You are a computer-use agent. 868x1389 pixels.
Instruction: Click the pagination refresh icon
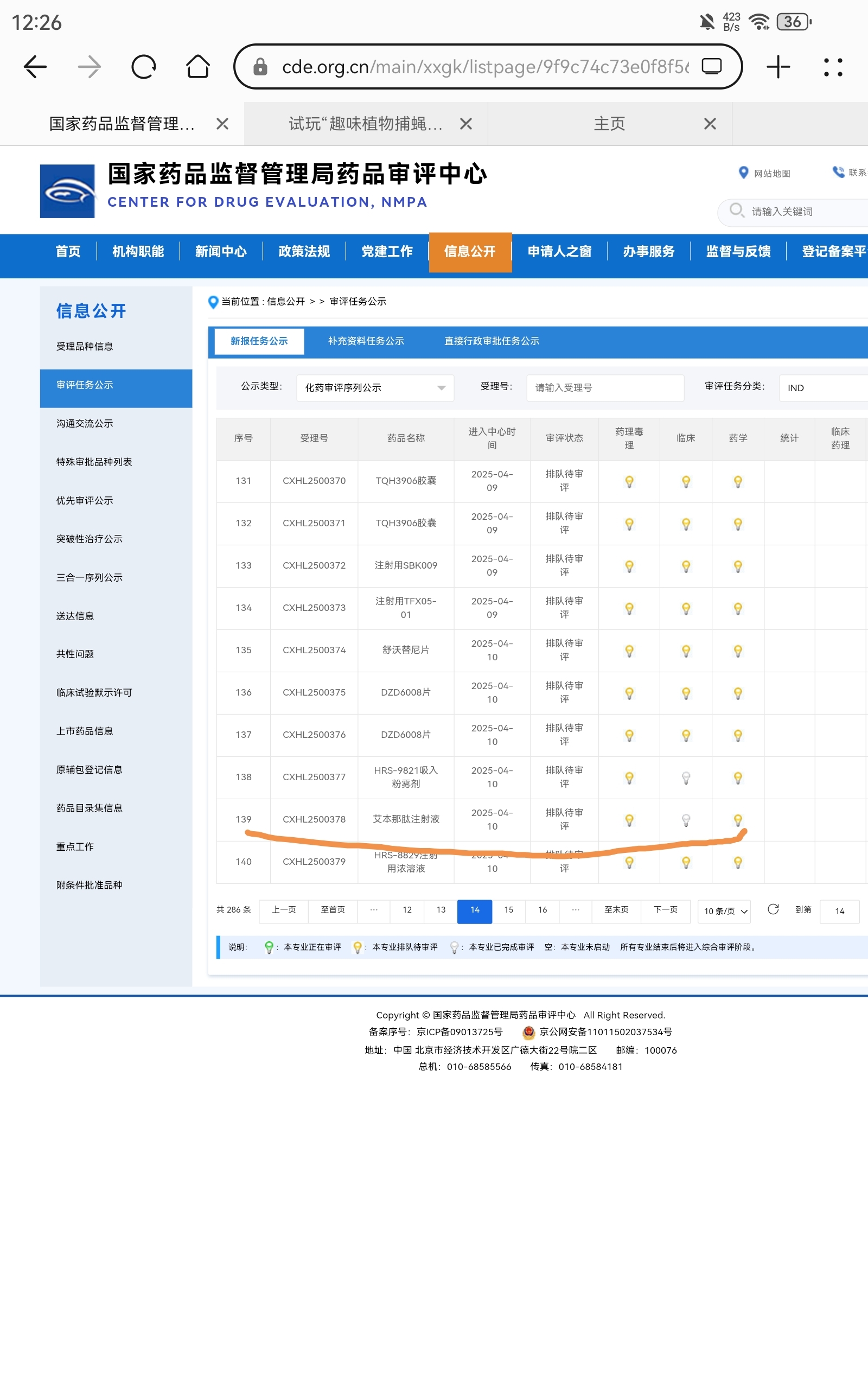(773, 909)
